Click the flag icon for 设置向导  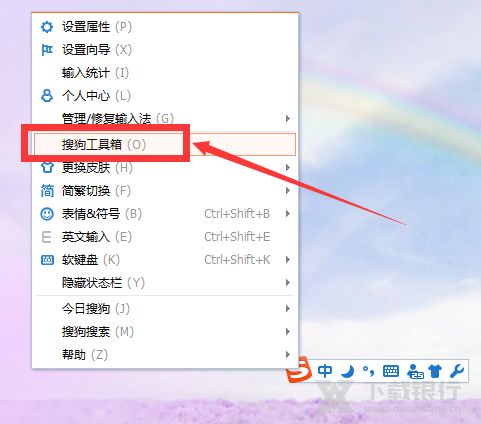tap(47, 50)
